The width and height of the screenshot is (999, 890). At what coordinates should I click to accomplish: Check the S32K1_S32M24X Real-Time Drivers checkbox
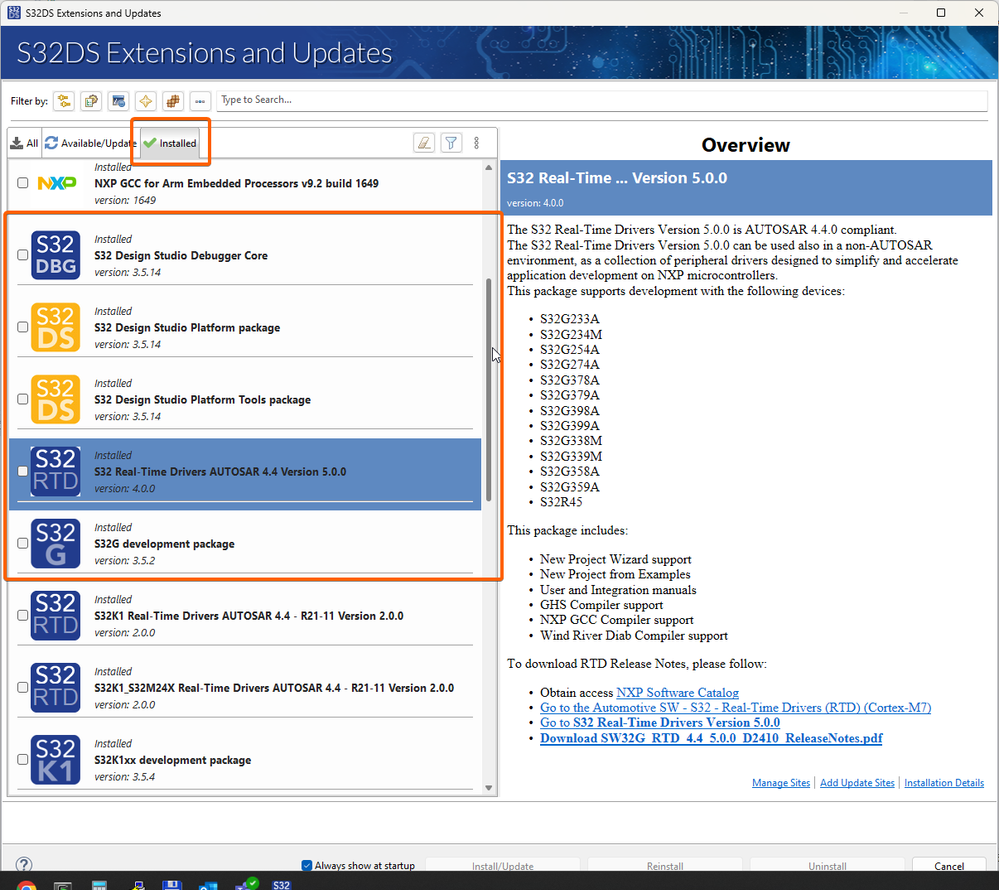click(x=22, y=687)
